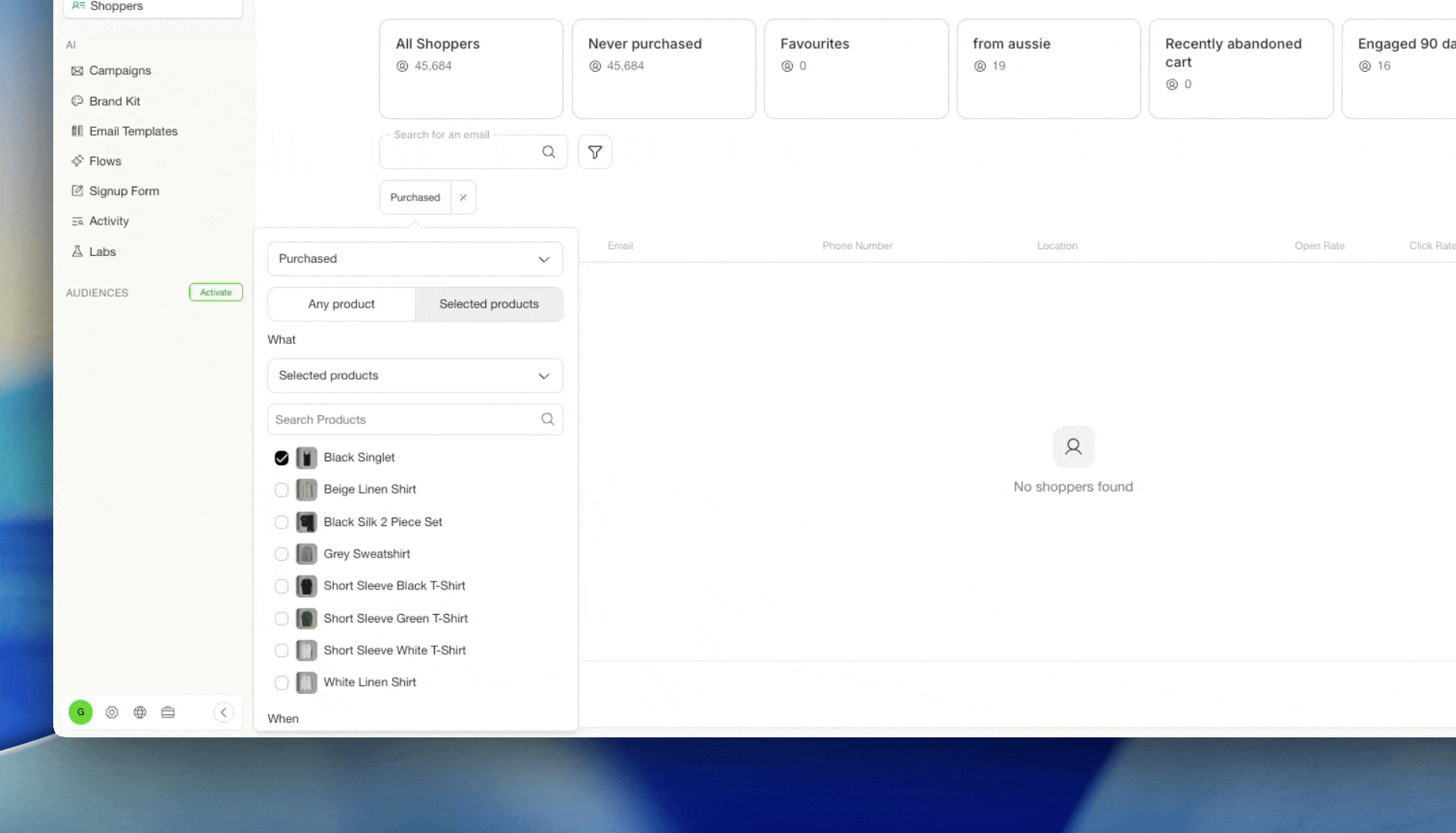
Task: Click Short Sleeve Black T-Shirt thumbnail
Action: 306,586
